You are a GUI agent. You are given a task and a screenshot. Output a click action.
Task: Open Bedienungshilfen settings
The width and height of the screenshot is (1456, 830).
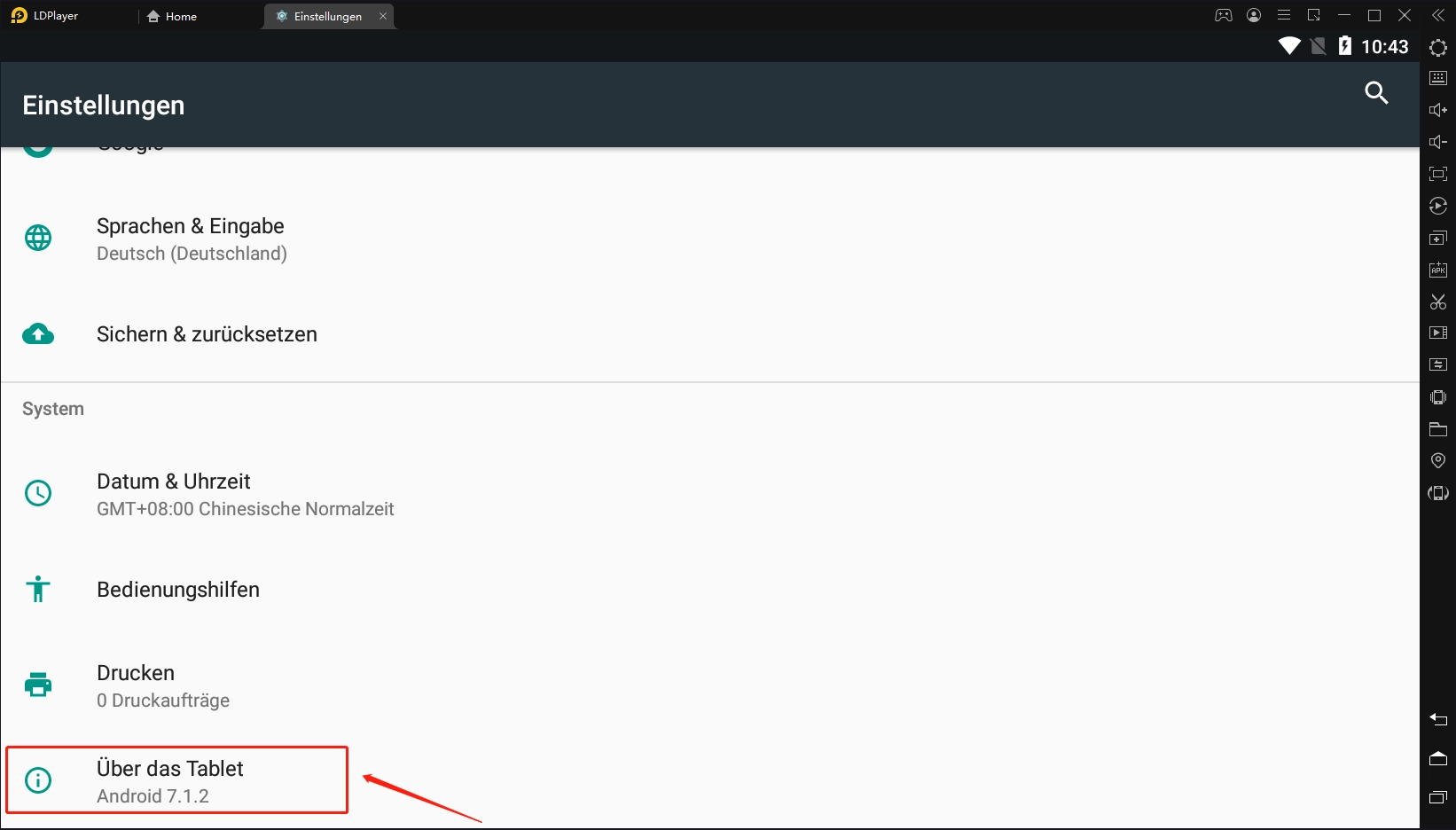(x=709, y=590)
